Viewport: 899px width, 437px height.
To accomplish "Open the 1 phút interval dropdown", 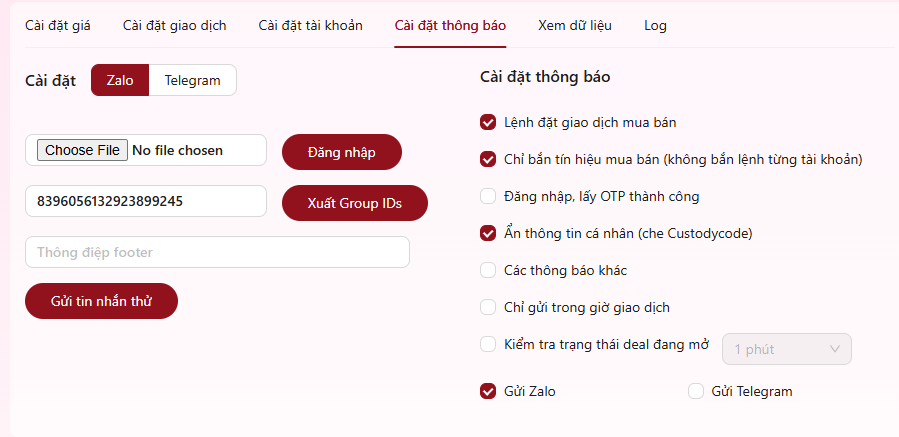I will [x=787, y=349].
